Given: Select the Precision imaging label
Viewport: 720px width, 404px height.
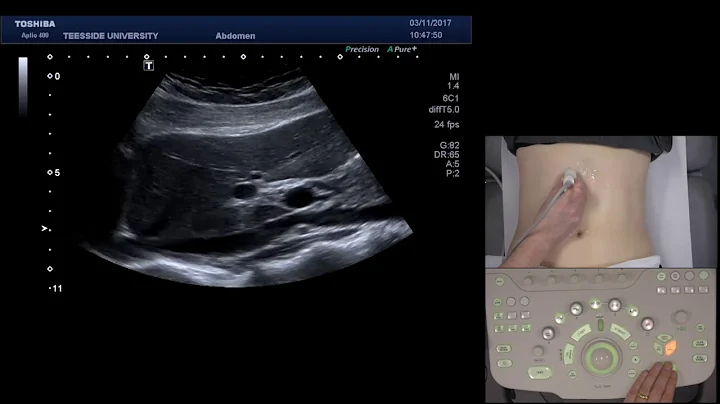Looking at the screenshot, I should (x=362, y=49).
